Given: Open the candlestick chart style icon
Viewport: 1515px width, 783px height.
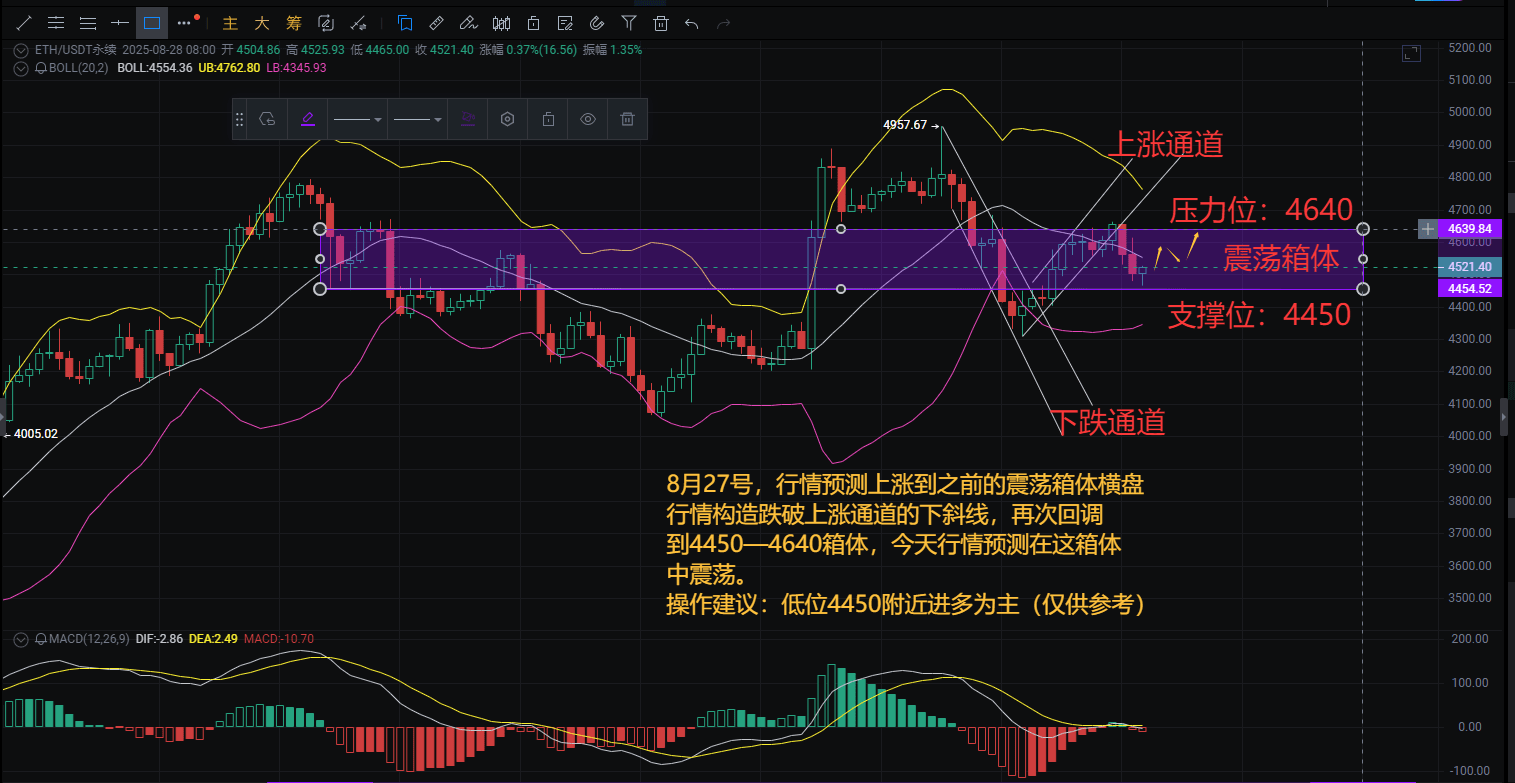Looking at the screenshot, I should 502,22.
